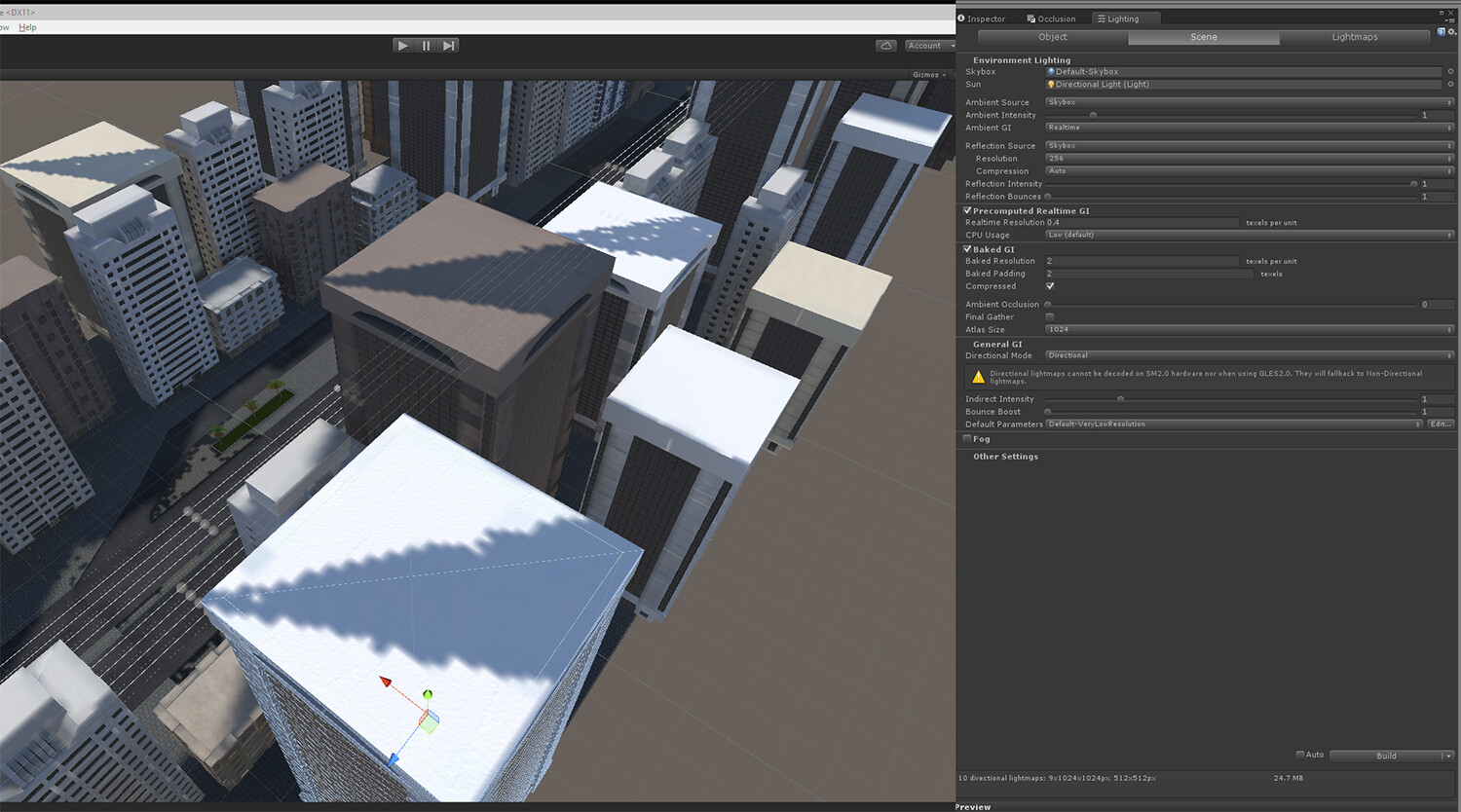Open the Lighting panel help icon
The width and height of the screenshot is (1461, 812).
[1442, 32]
